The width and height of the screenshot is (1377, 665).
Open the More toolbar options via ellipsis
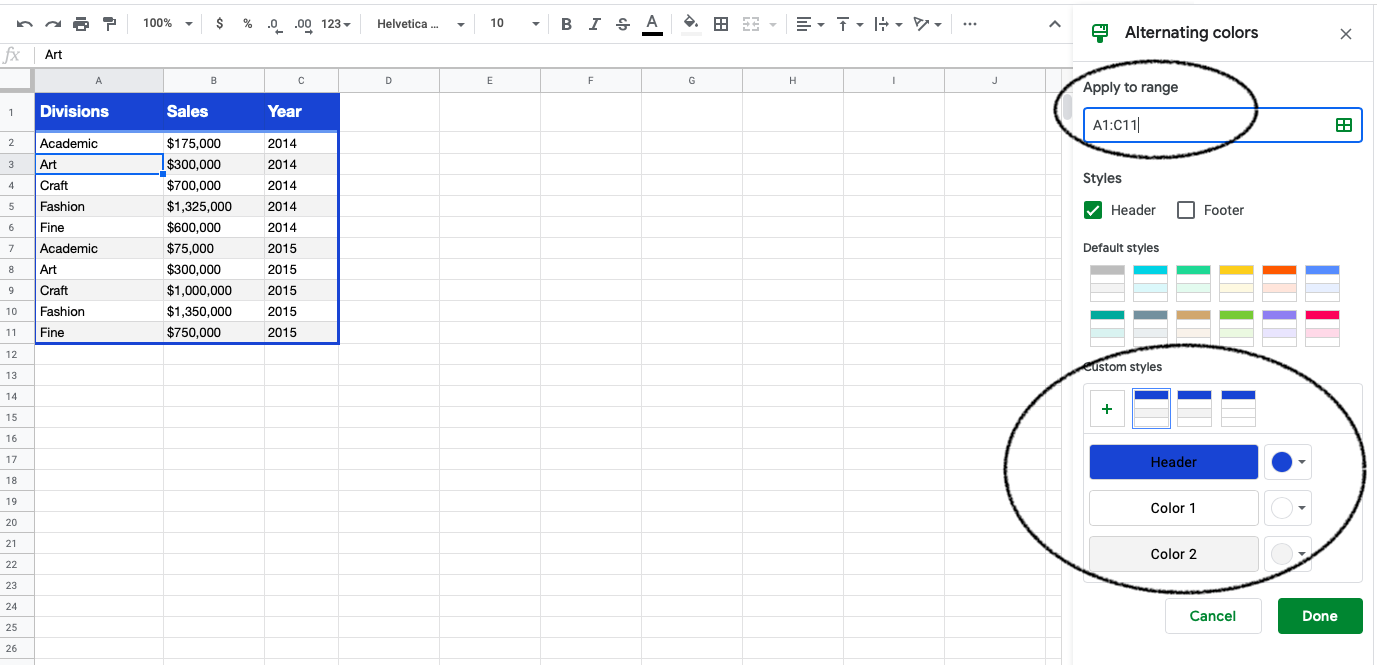[969, 23]
